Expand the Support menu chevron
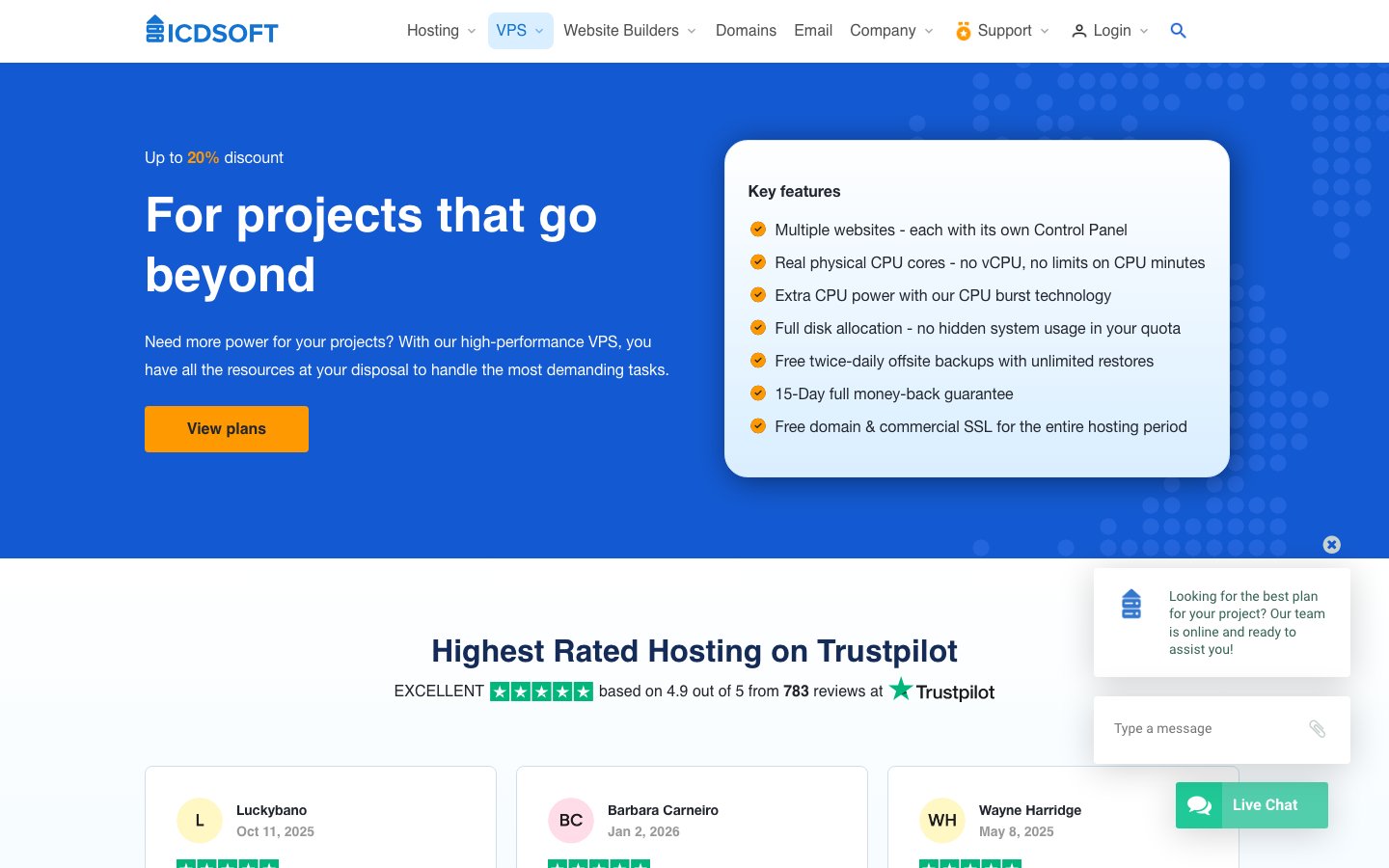This screenshot has height=868, width=1389. 1045,31
